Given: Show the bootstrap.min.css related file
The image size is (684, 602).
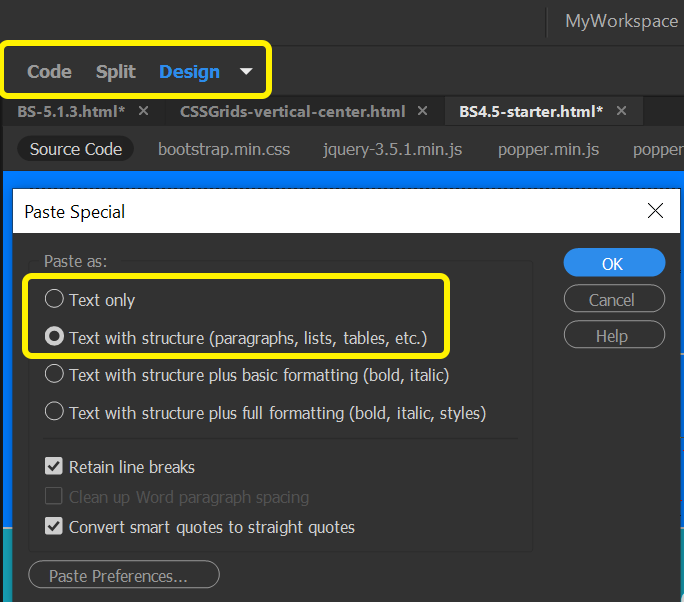Looking at the screenshot, I should click(x=224, y=150).
